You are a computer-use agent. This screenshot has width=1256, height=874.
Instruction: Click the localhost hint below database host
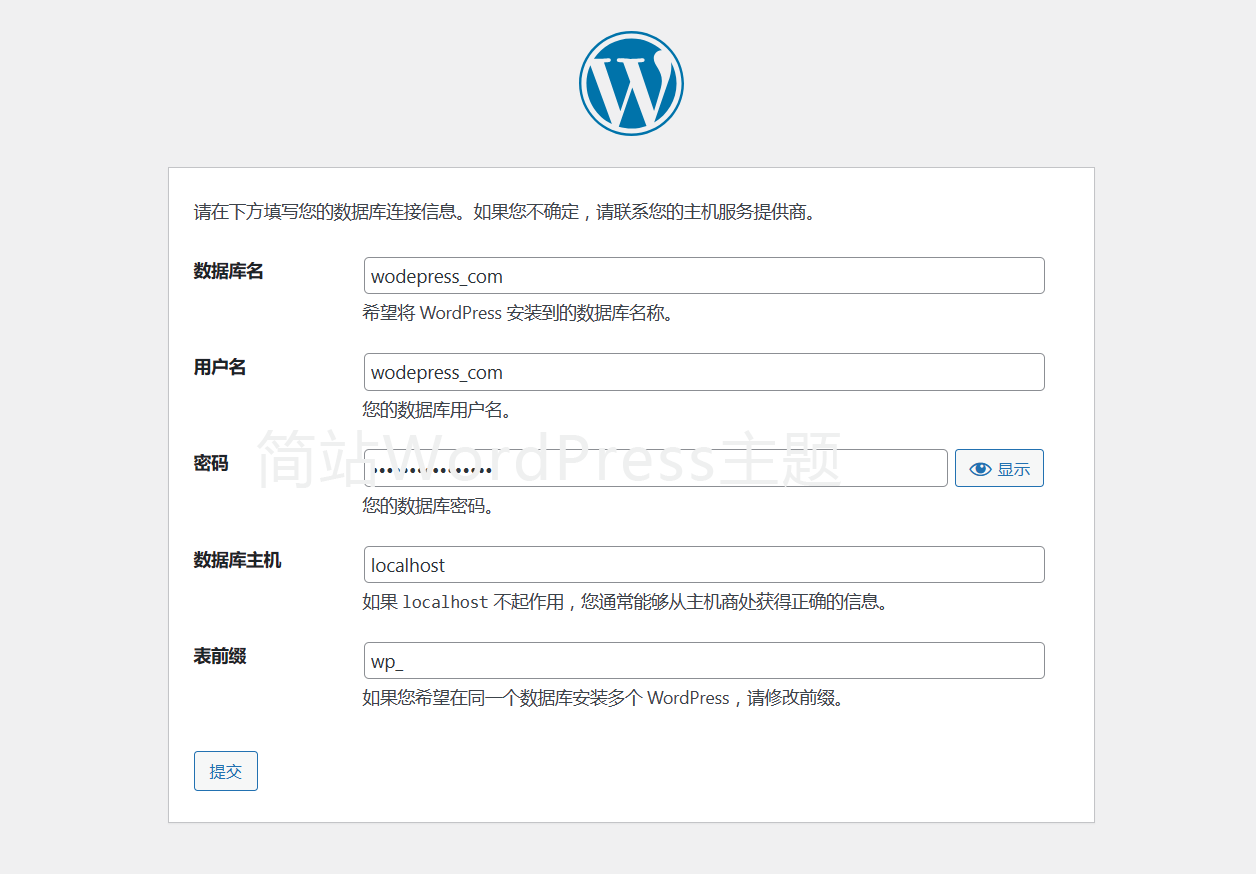click(625, 602)
